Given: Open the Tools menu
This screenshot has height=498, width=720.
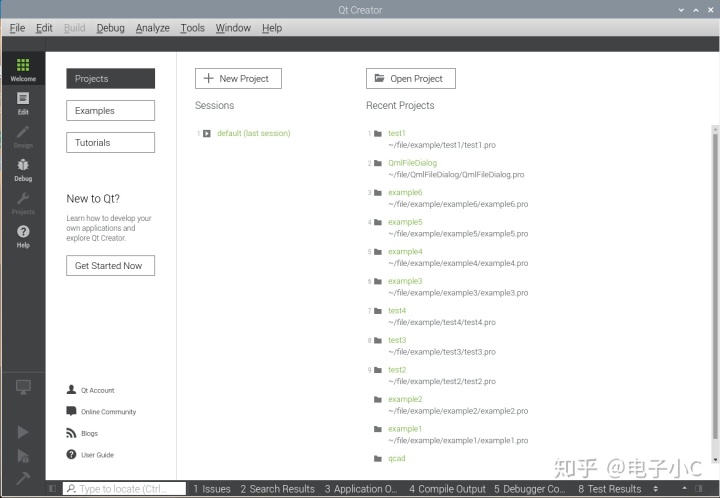Looking at the screenshot, I should pyautogui.click(x=192, y=28).
